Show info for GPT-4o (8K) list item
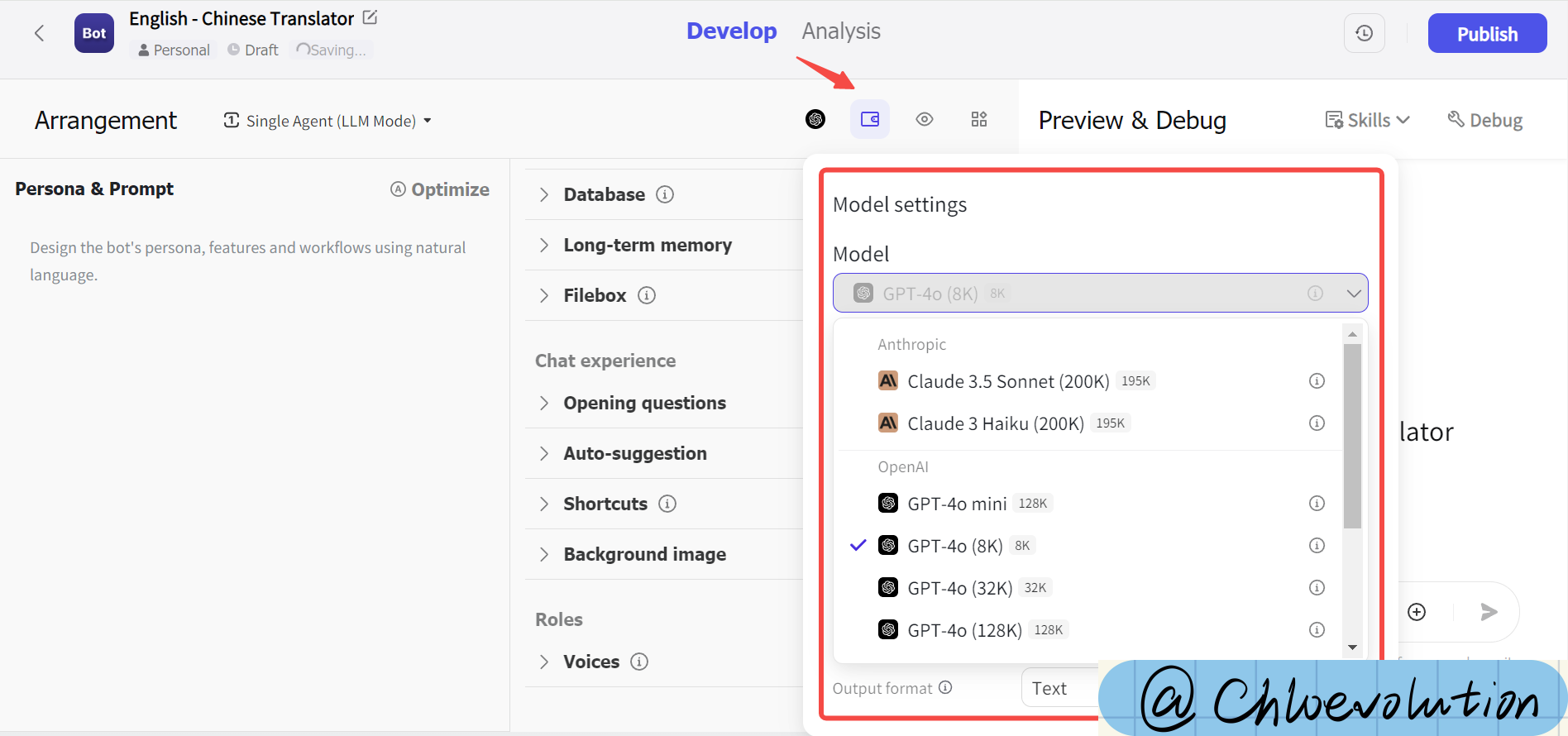1568x736 pixels. [x=1317, y=545]
